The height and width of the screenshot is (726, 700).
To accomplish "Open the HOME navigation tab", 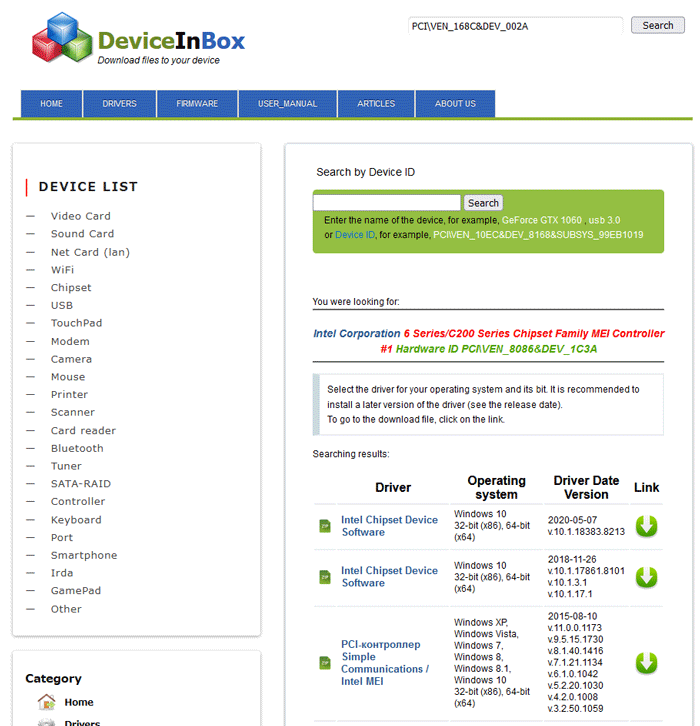I will pyautogui.click(x=51, y=104).
